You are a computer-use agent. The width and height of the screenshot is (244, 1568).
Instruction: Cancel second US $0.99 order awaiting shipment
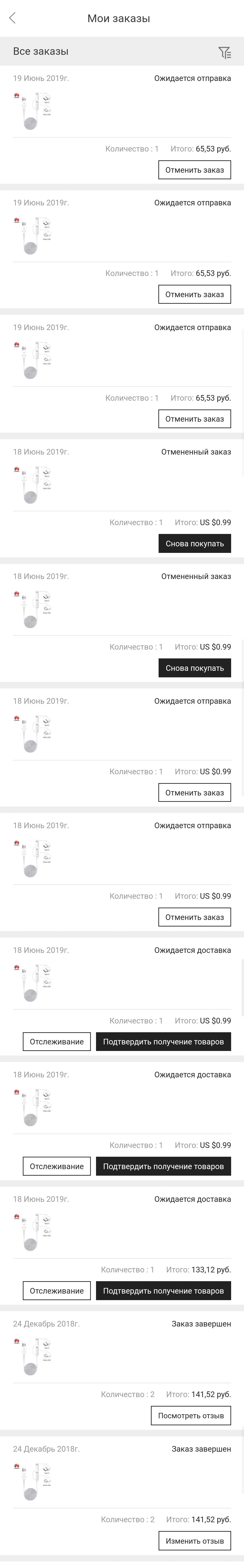195,917
